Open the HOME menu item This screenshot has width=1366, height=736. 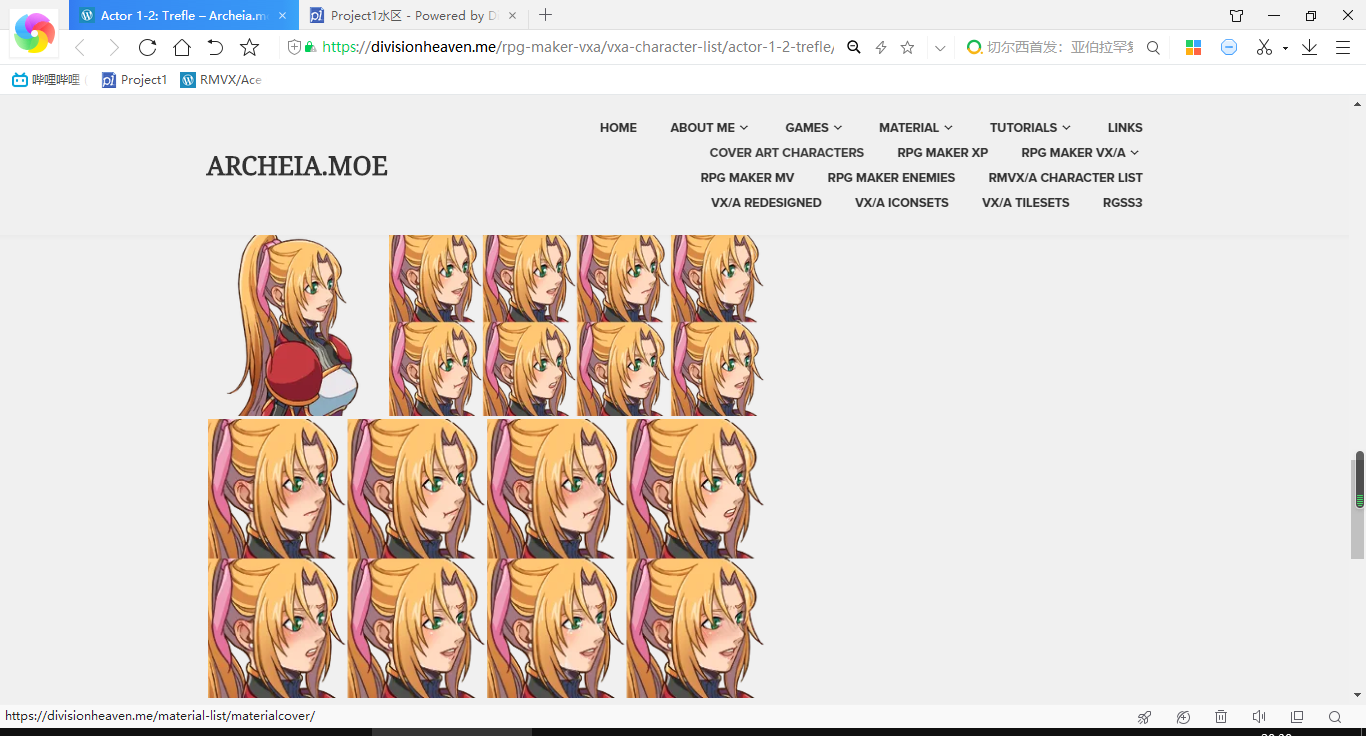(x=618, y=128)
